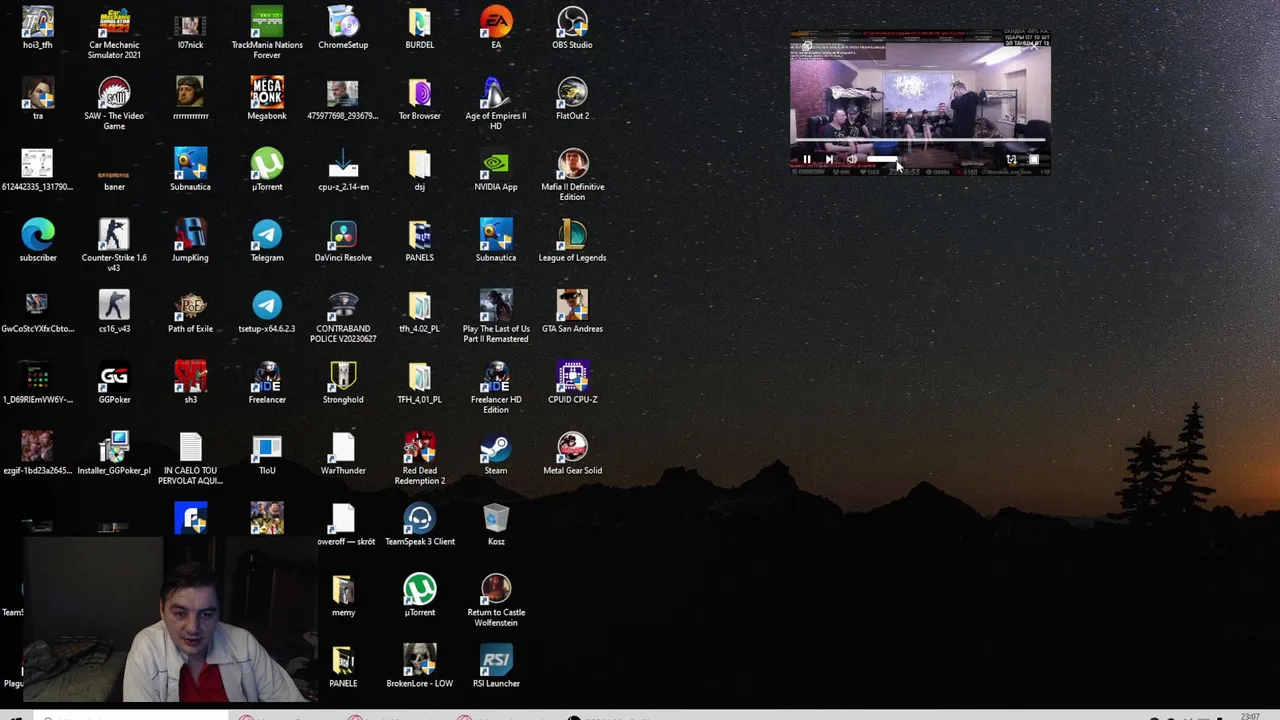Open the PANELS archive

pyautogui.click(x=419, y=240)
